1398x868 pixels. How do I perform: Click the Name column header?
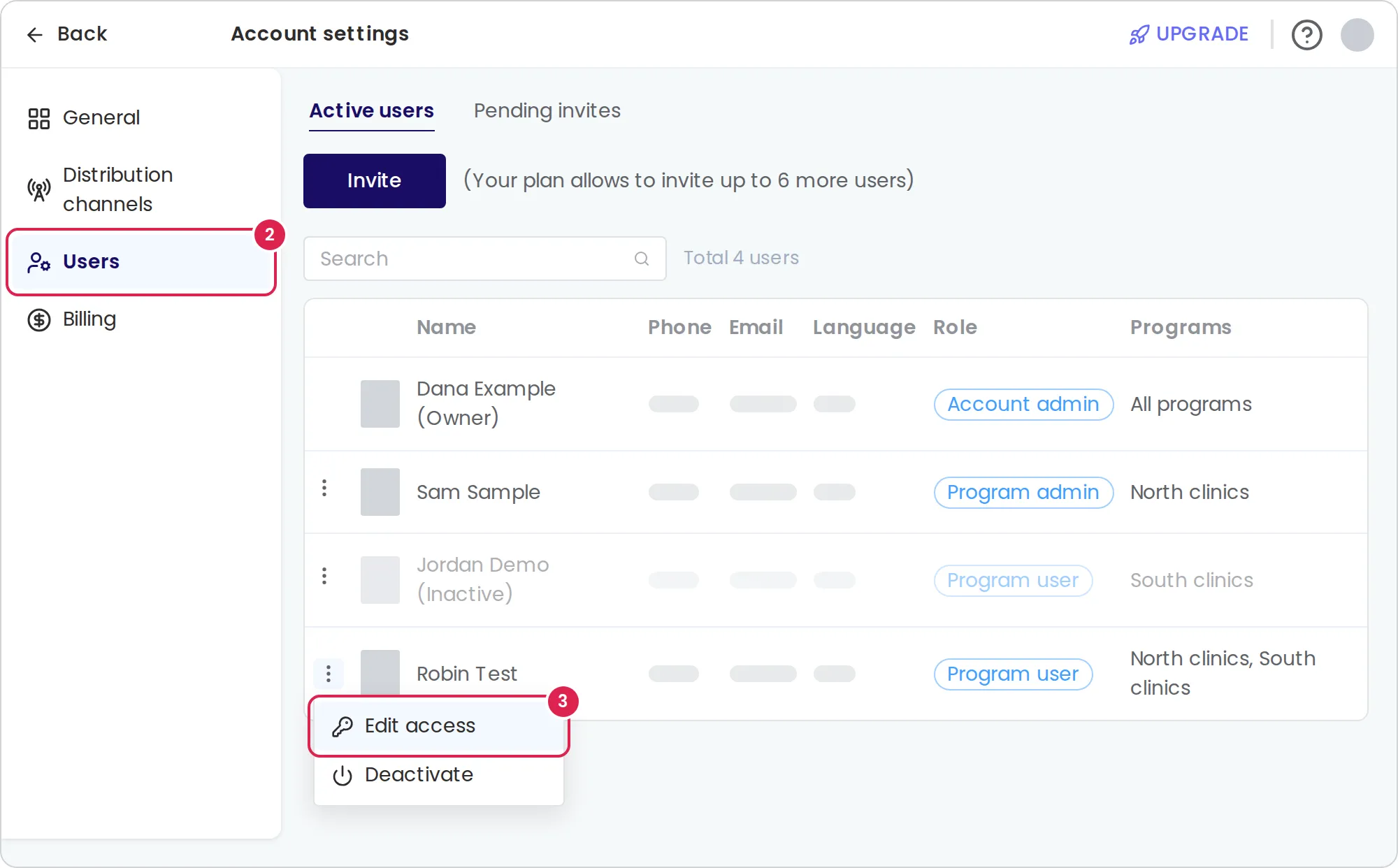coord(446,327)
